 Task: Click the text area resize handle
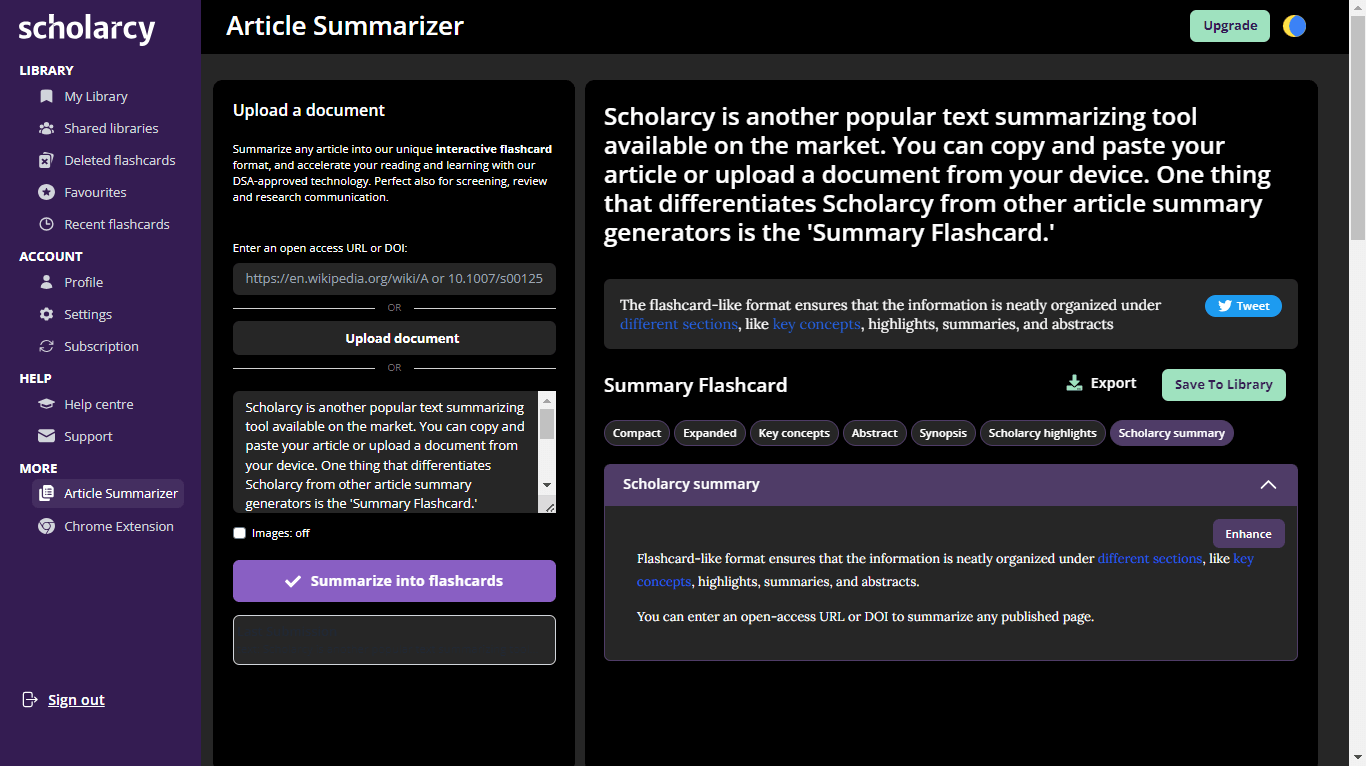(x=549, y=507)
